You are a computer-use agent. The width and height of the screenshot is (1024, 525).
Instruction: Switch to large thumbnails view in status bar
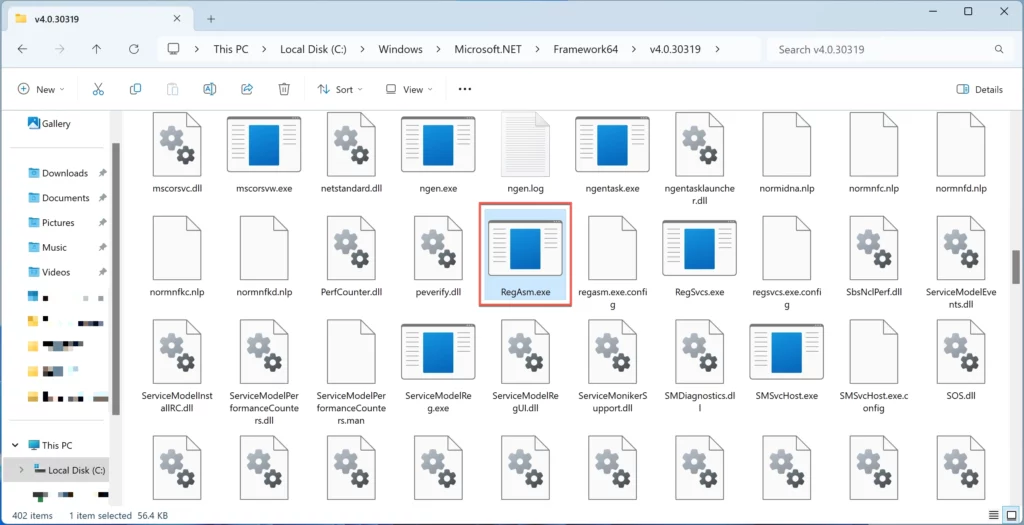[1011, 516]
